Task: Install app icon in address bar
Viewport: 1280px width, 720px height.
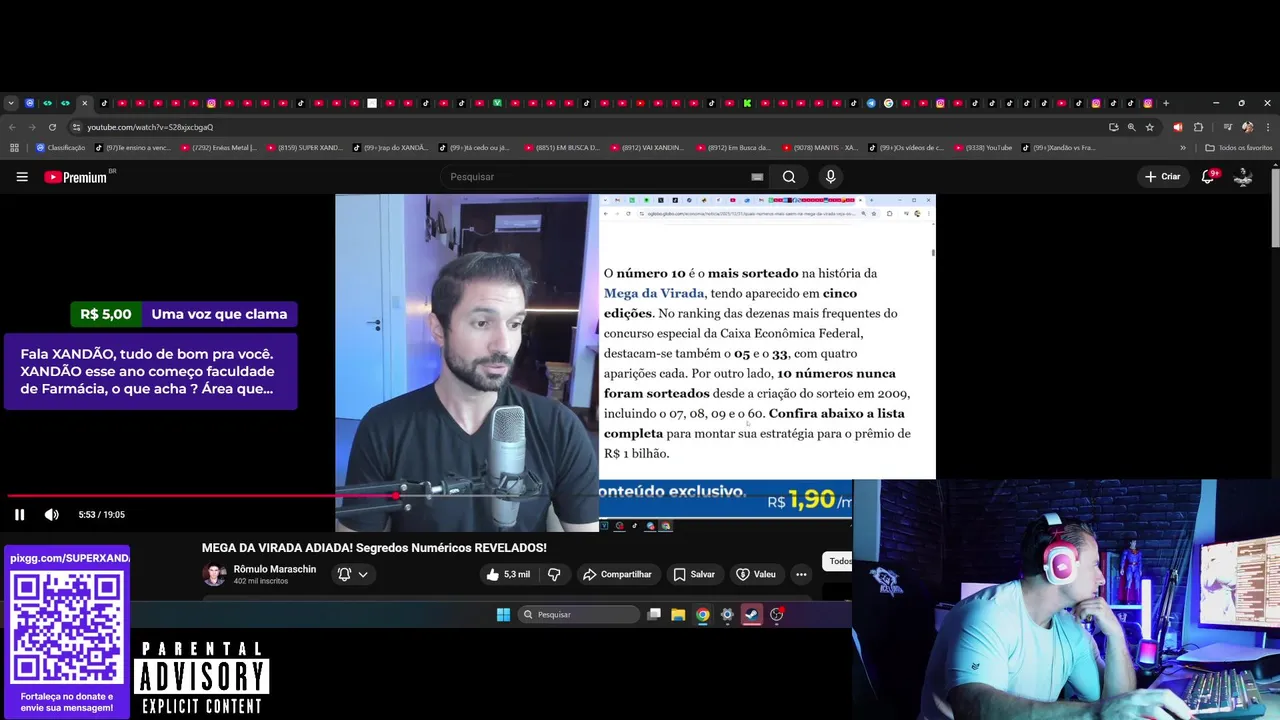Action: point(1113,127)
